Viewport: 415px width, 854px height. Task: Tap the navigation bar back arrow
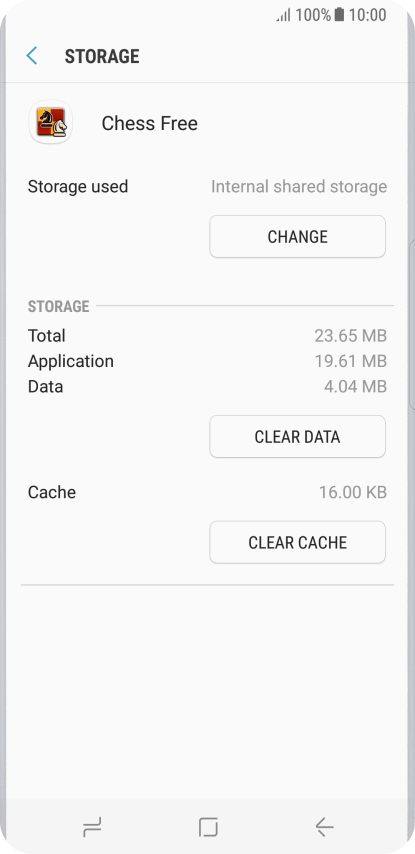pyautogui.click(x=324, y=827)
